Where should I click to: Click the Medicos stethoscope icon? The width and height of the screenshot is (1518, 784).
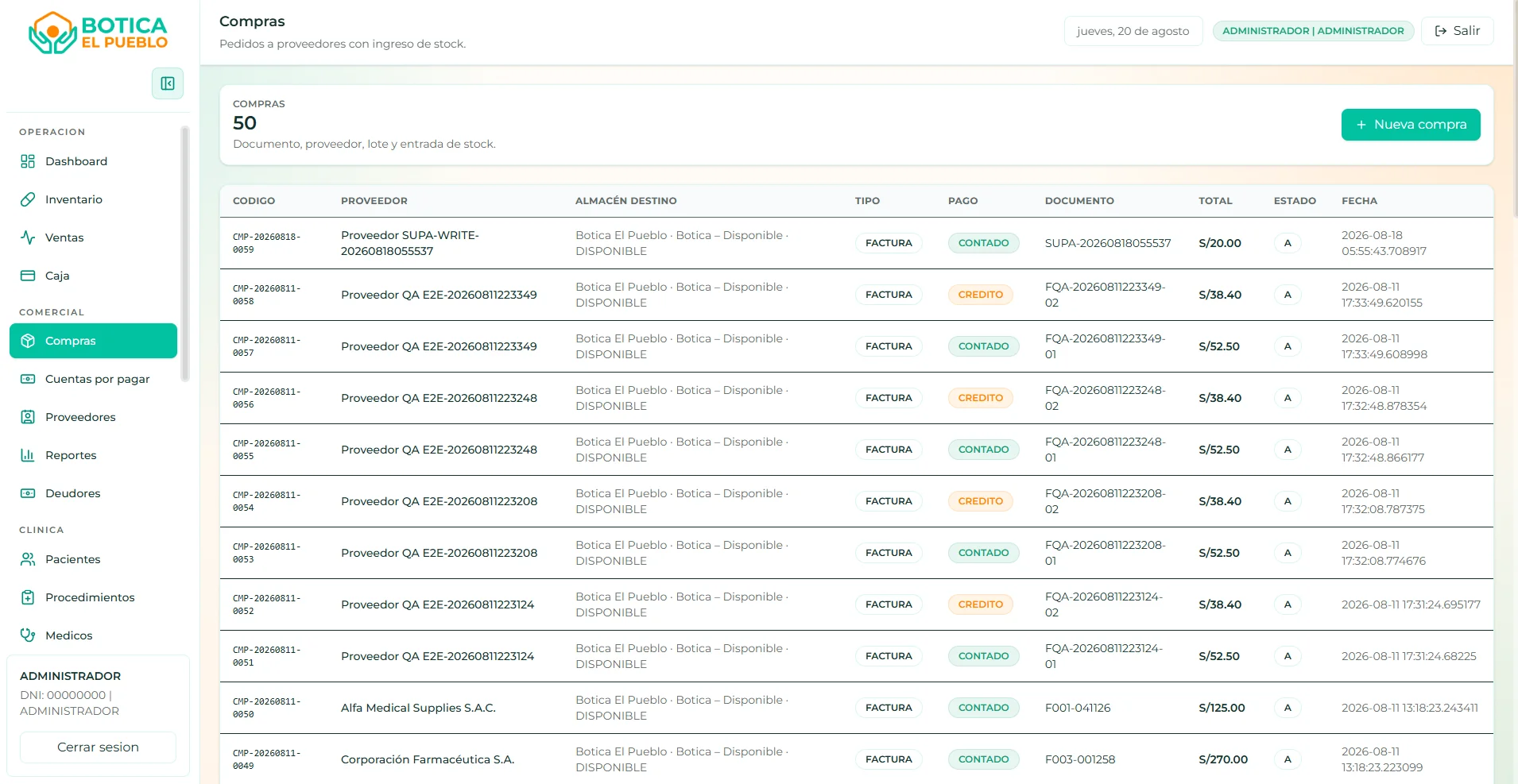[28, 635]
